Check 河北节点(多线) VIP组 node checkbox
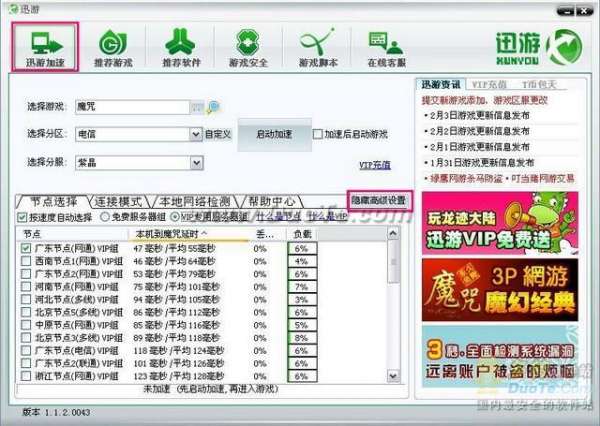The height and width of the screenshot is (426, 600). click(26, 300)
